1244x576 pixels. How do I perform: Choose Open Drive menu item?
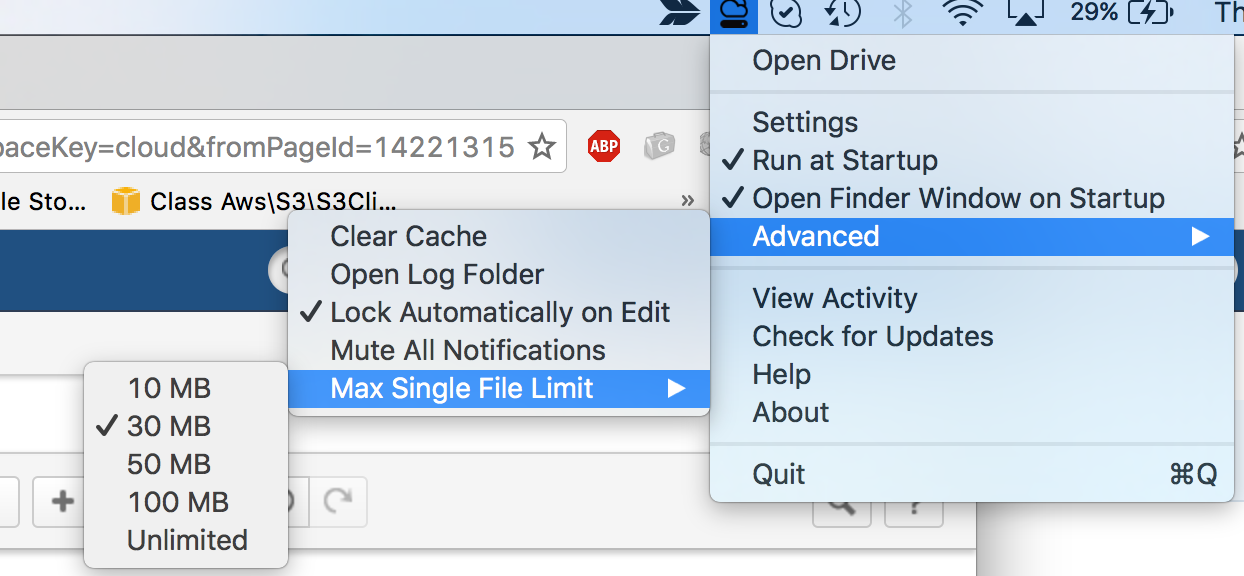click(x=824, y=60)
